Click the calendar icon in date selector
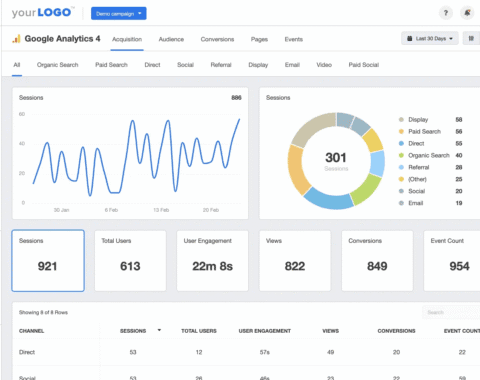The width and height of the screenshot is (480, 380). (410, 39)
